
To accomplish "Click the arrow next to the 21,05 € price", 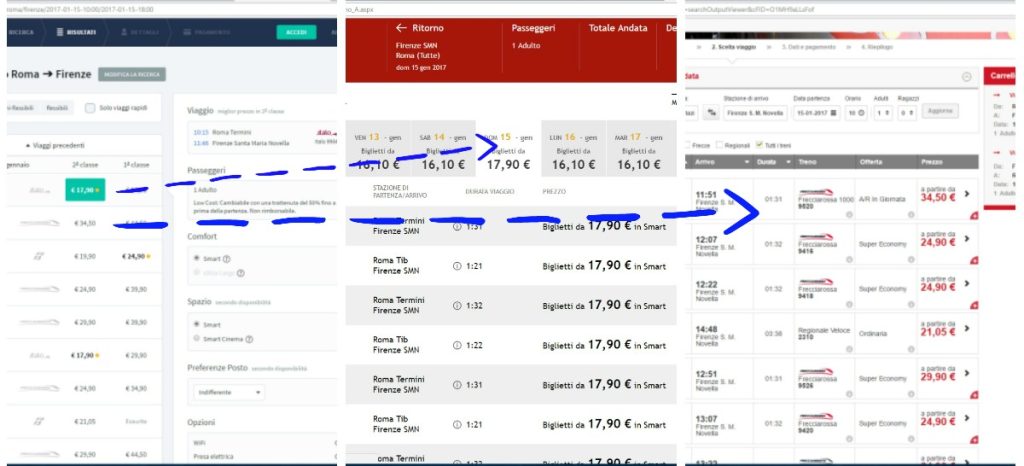I will click(966, 331).
